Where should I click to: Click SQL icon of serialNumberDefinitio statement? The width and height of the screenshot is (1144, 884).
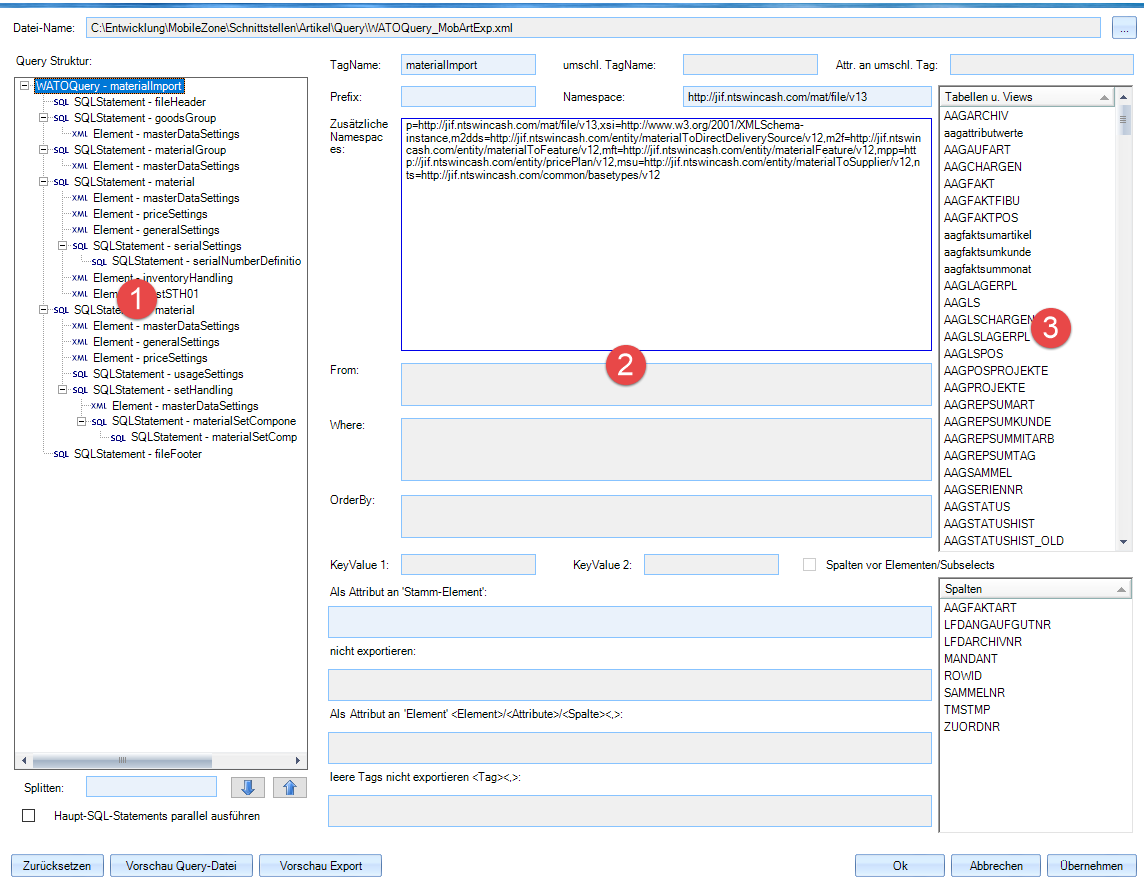(99, 262)
